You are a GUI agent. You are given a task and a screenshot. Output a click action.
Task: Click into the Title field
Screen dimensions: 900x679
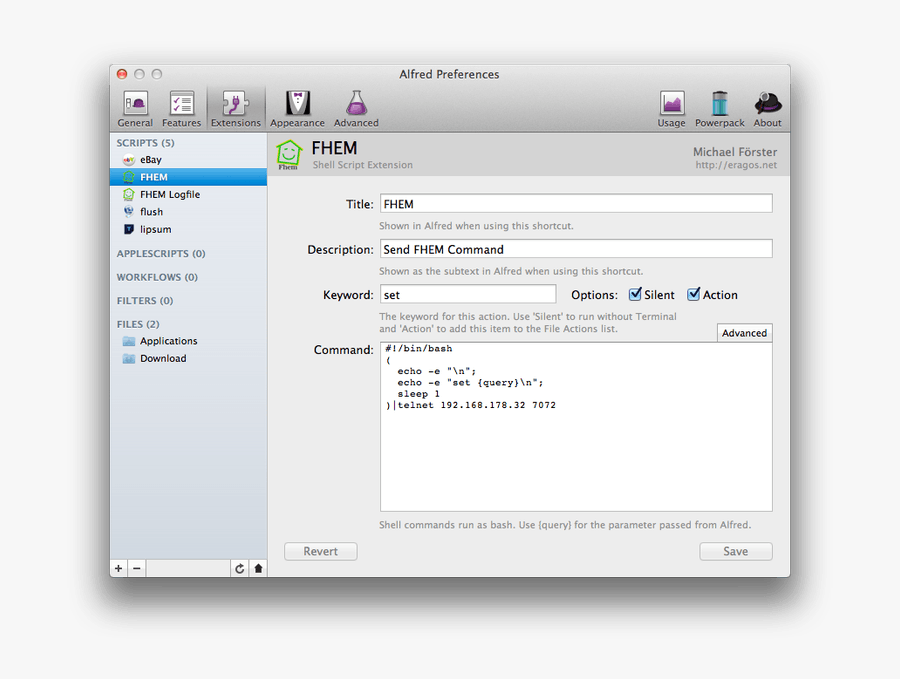click(x=576, y=204)
